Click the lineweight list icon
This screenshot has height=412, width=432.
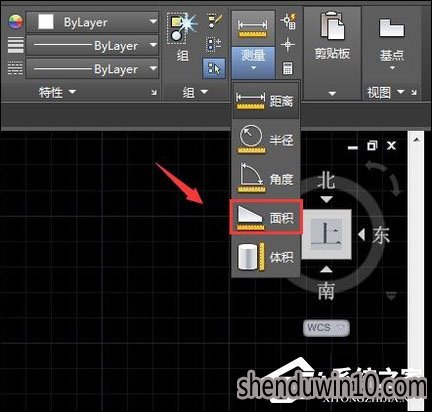[16, 45]
